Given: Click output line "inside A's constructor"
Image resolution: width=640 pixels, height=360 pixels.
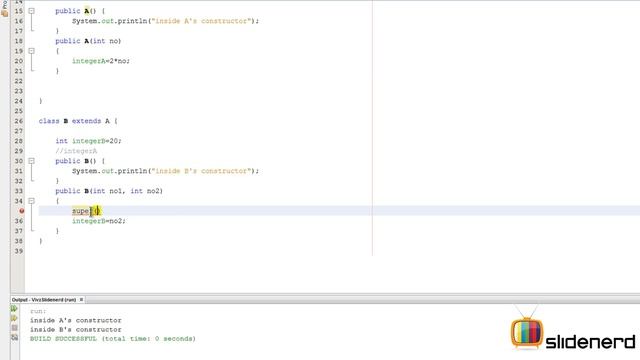Looking at the screenshot, I should coord(76,320).
